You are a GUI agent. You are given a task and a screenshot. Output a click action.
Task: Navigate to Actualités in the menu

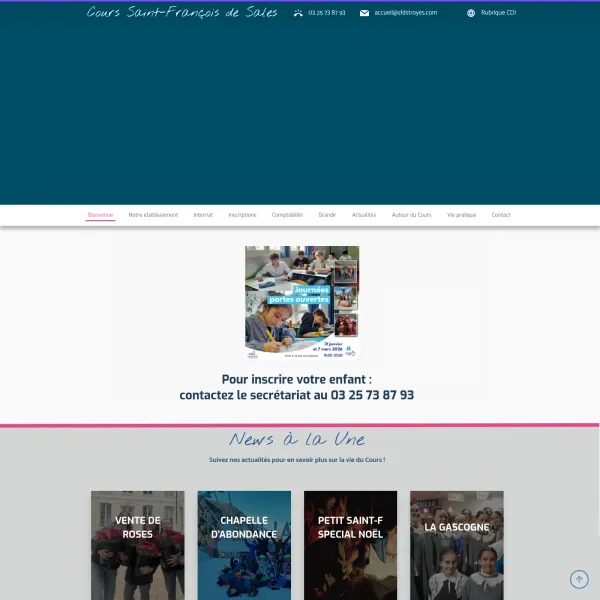tap(364, 215)
